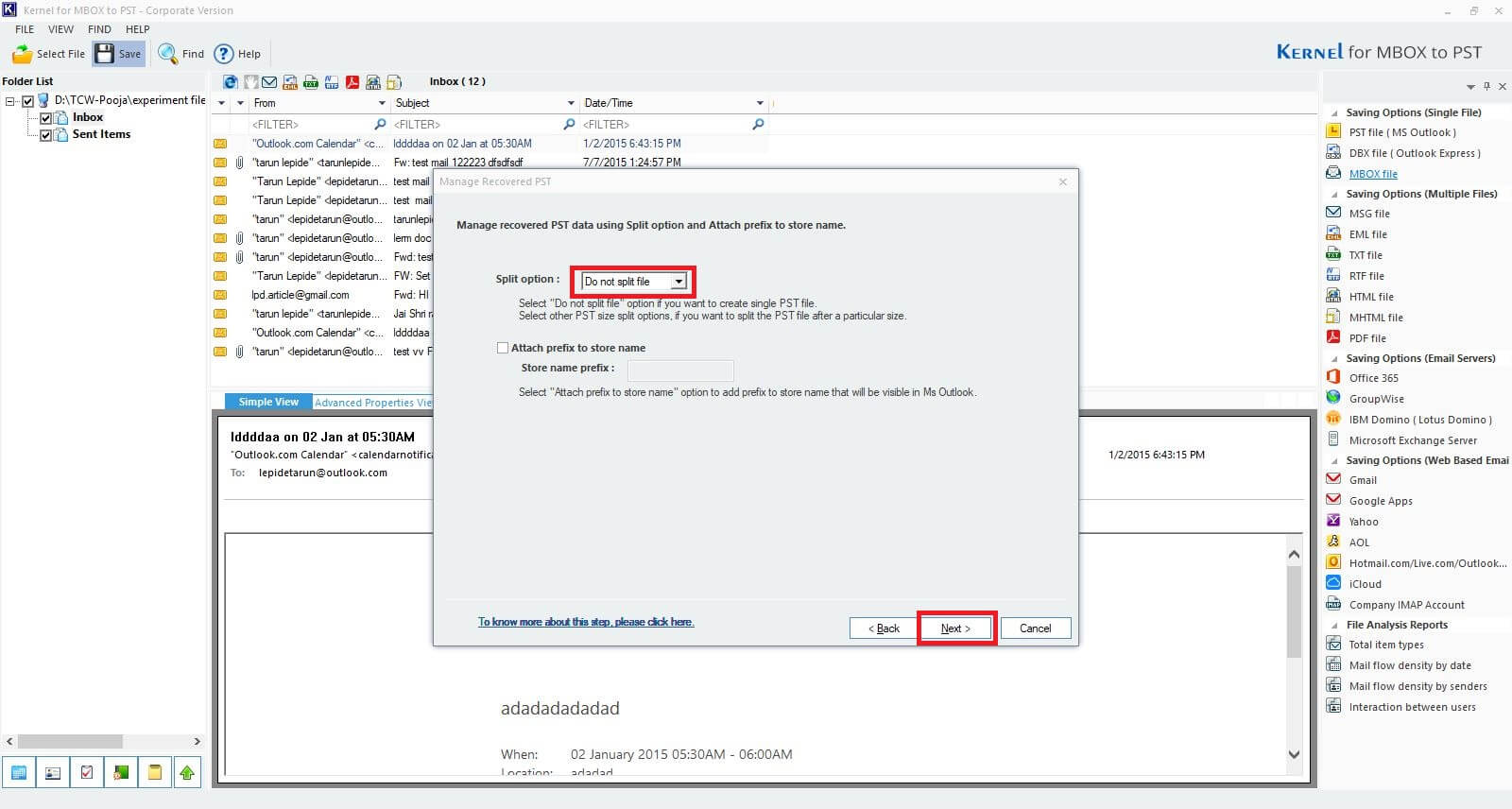Click the EML export icon above mail list
The image size is (1512, 809).
290,82
